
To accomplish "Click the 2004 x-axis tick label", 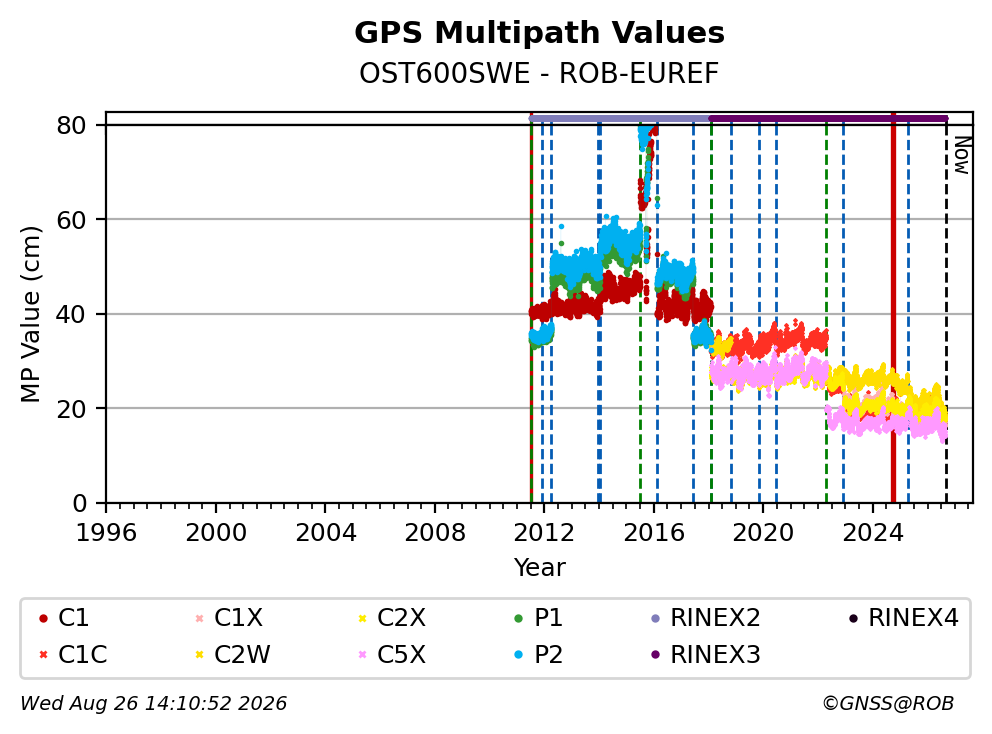I will pyautogui.click(x=325, y=533).
